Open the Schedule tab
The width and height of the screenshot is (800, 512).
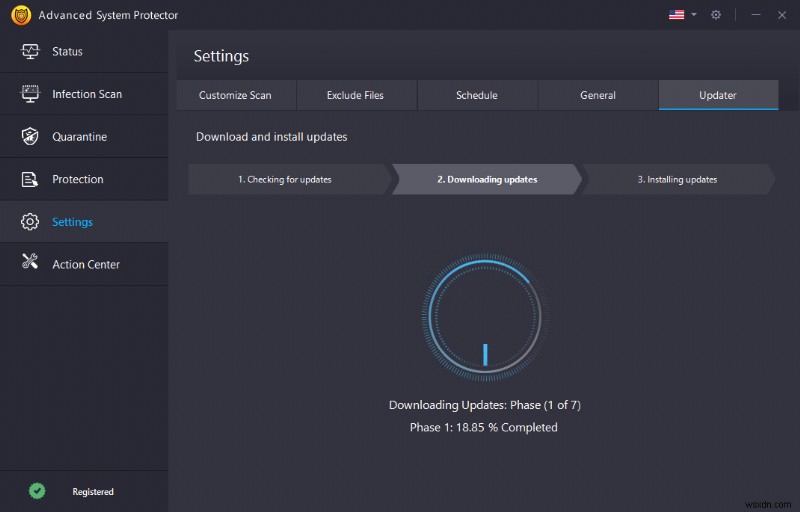coord(477,95)
